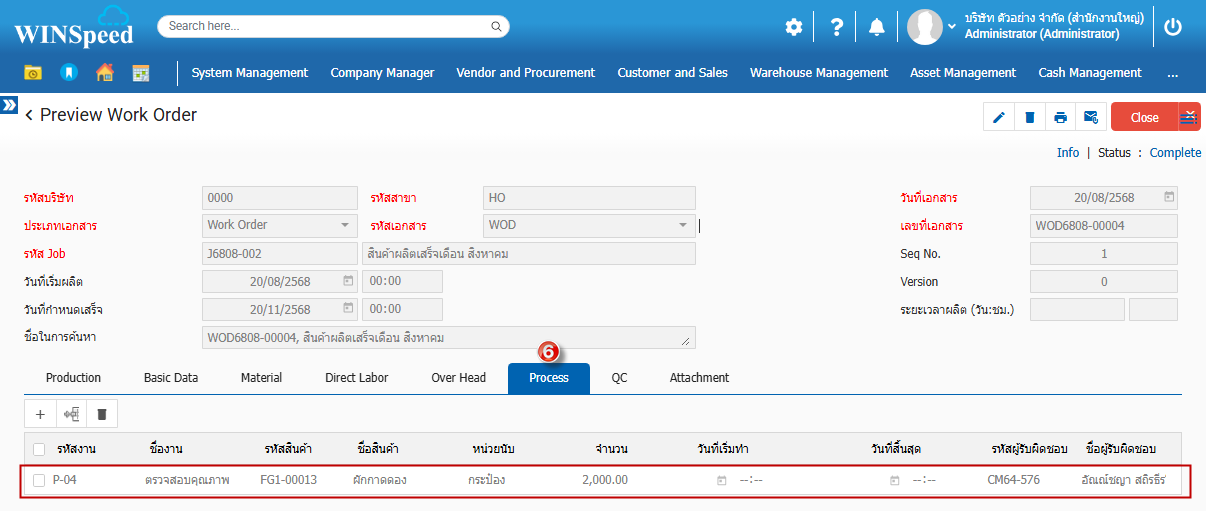Click the Search here input box
Screen dimensions: 1206x511
(x=333, y=26)
